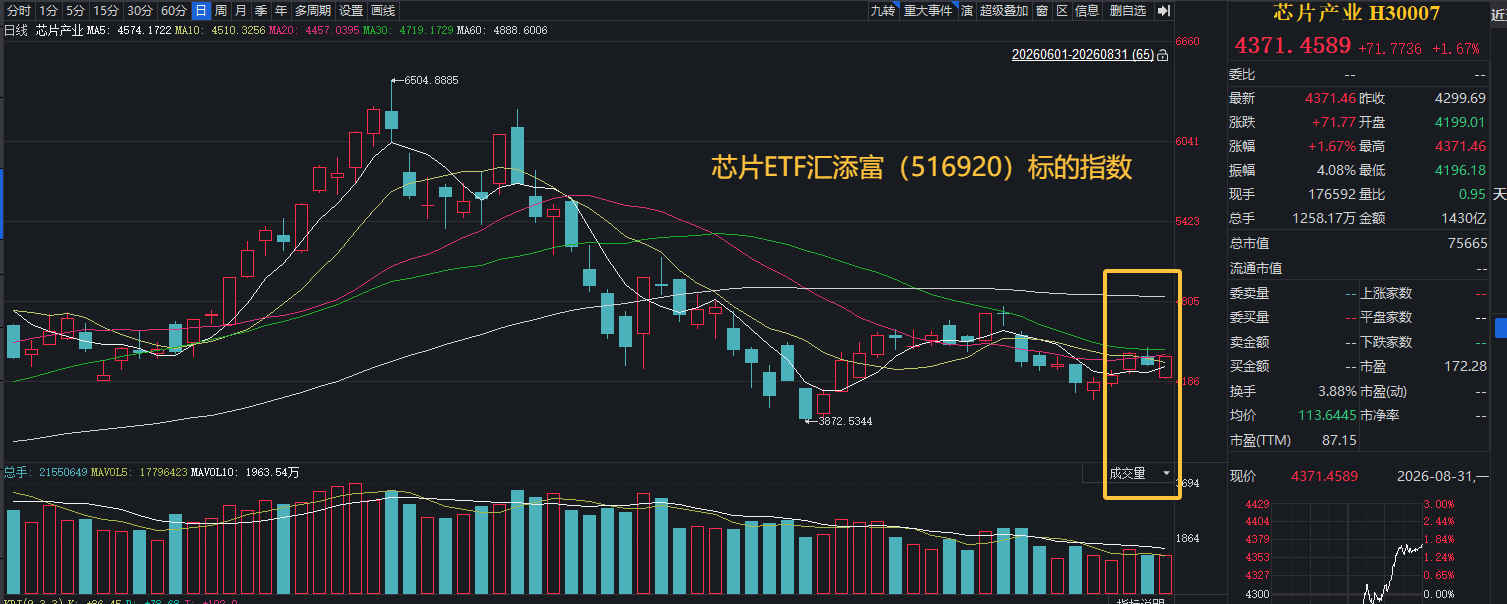Open the 多周期 multi-period view
The width and height of the screenshot is (1507, 604).
[x=313, y=11]
